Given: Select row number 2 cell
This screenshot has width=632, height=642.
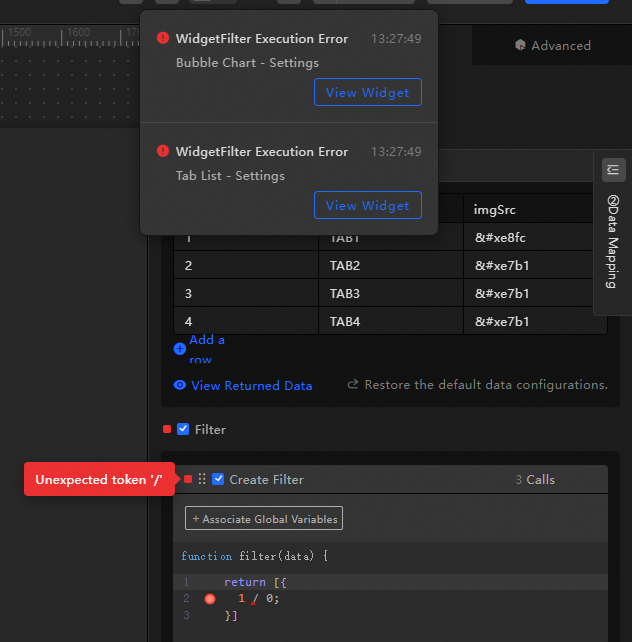Looking at the screenshot, I should coord(246,265).
